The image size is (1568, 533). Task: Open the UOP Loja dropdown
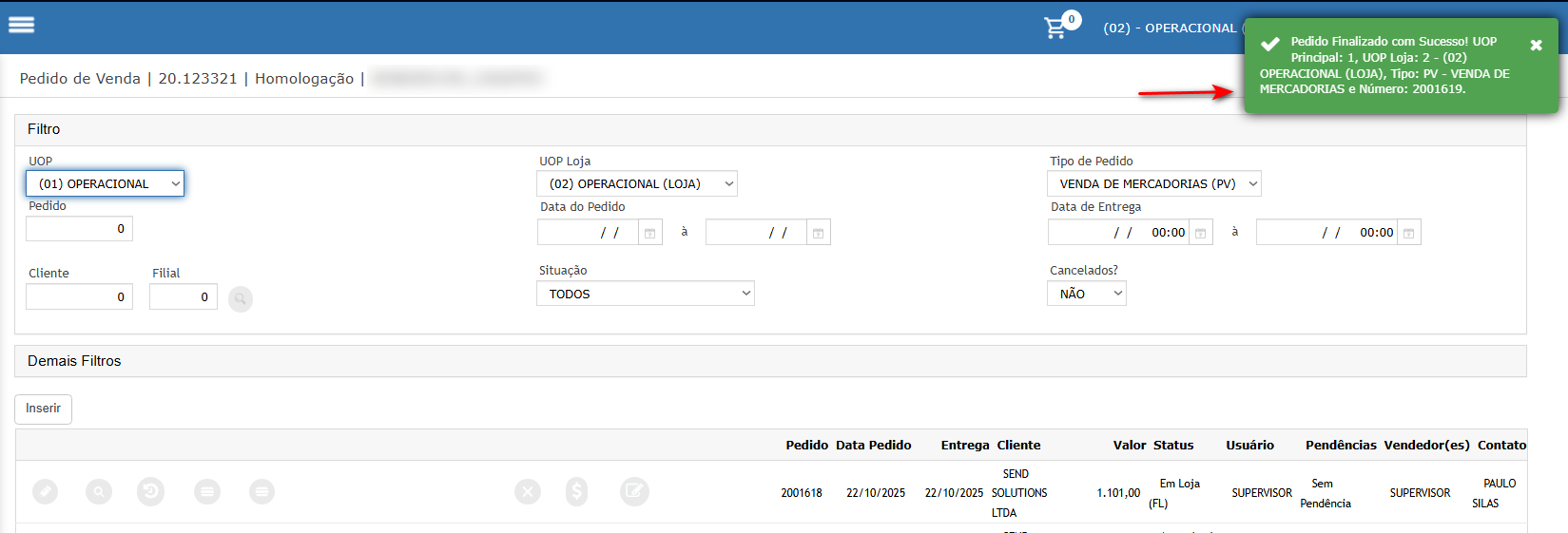coord(636,183)
